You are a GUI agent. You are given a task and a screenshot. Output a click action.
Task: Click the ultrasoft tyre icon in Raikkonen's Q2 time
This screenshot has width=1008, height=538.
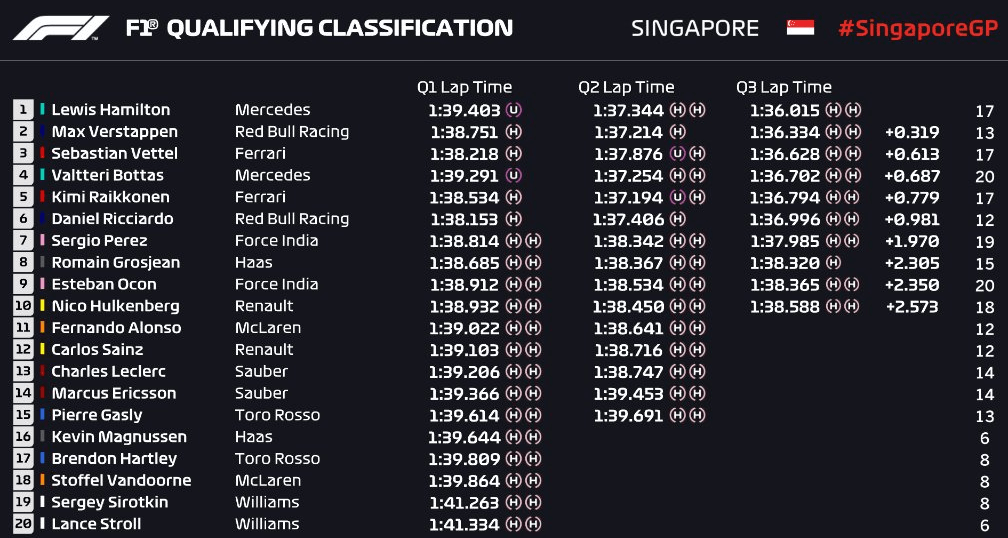coord(677,197)
